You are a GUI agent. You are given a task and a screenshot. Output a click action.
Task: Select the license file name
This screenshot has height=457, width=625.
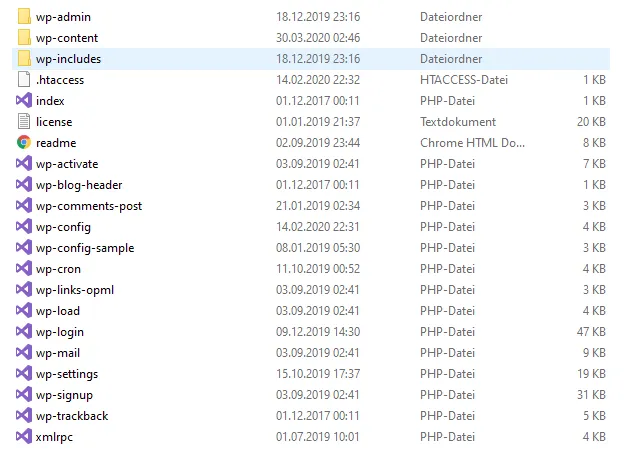[x=54, y=122]
